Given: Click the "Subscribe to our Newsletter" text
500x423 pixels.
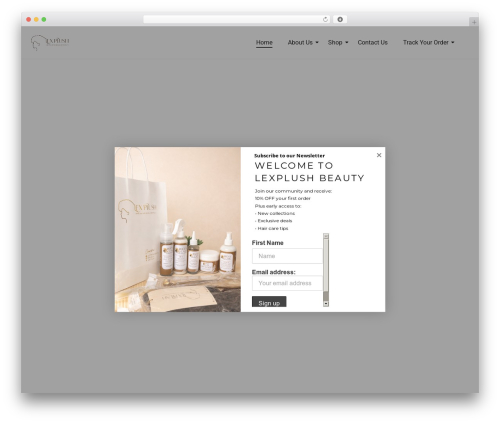Looking at the screenshot, I should [289, 156].
